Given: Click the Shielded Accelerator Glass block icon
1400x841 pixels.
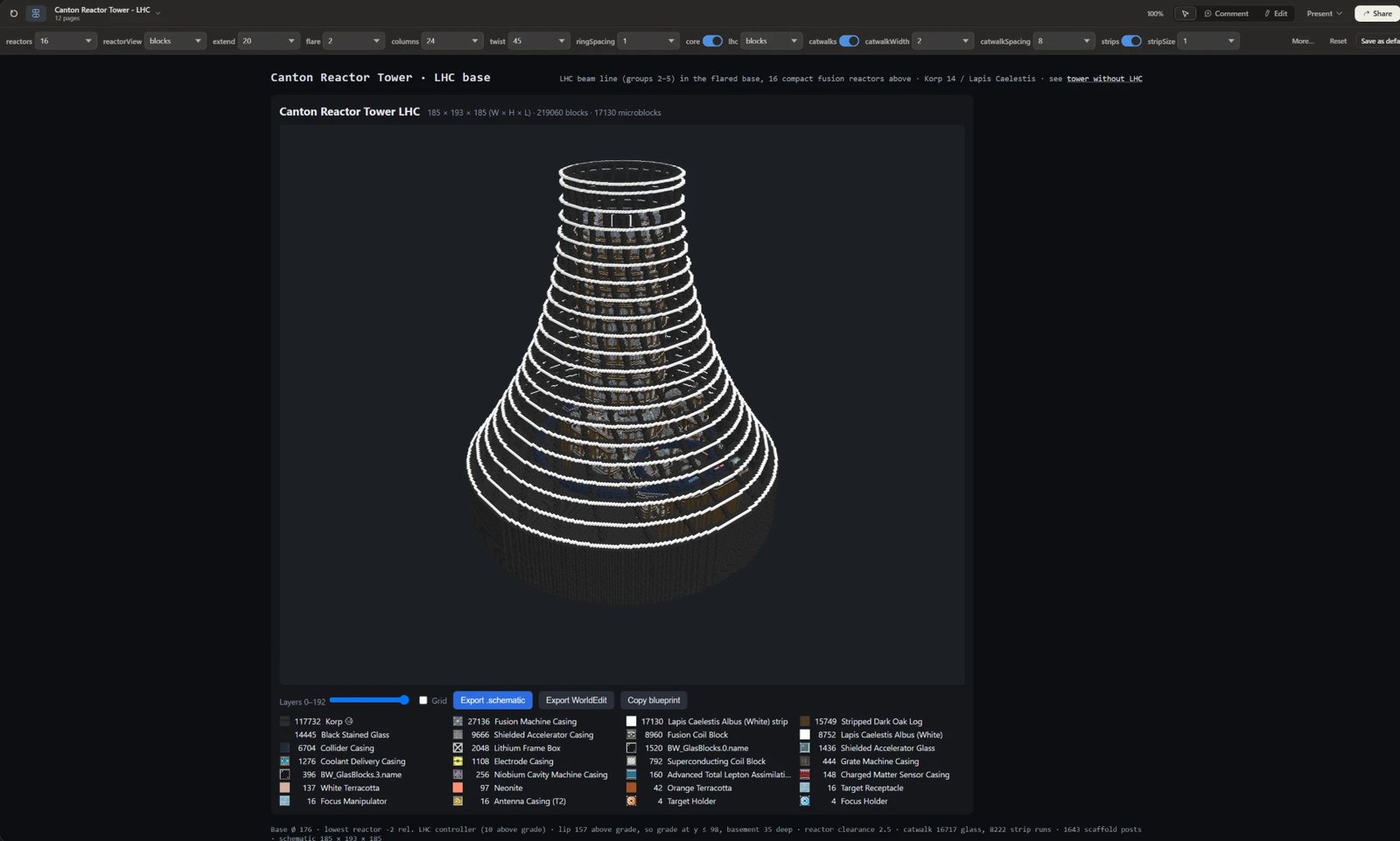Looking at the screenshot, I should (804, 748).
